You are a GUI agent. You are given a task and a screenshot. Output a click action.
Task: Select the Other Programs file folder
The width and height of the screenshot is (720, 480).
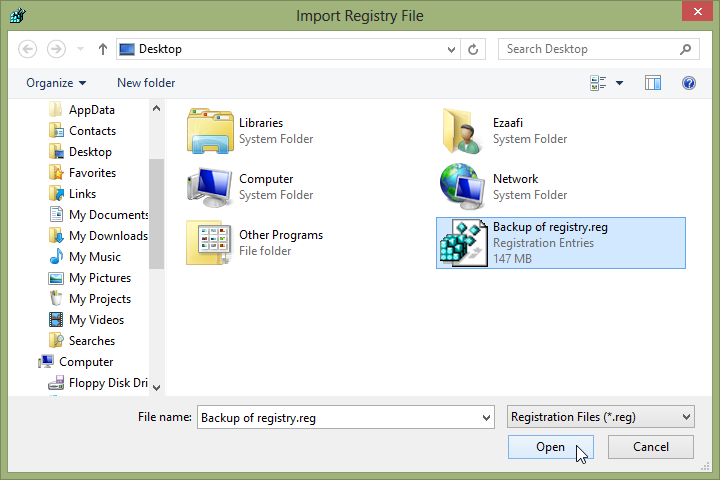tap(208, 243)
